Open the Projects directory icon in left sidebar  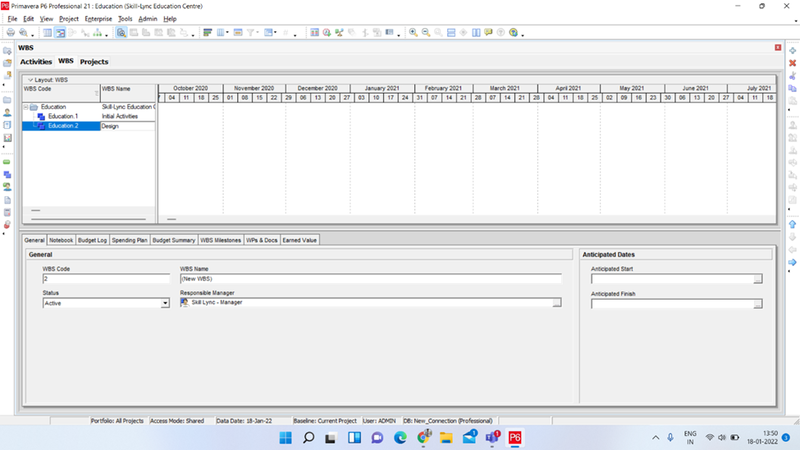pyautogui.click(x=7, y=100)
